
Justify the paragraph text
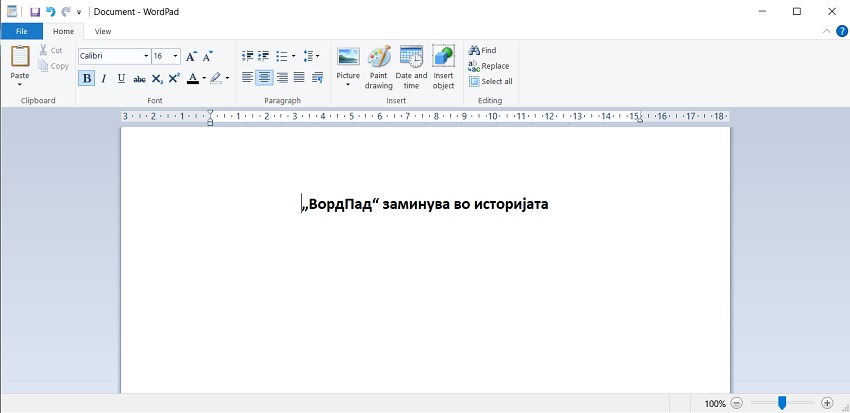coord(299,78)
